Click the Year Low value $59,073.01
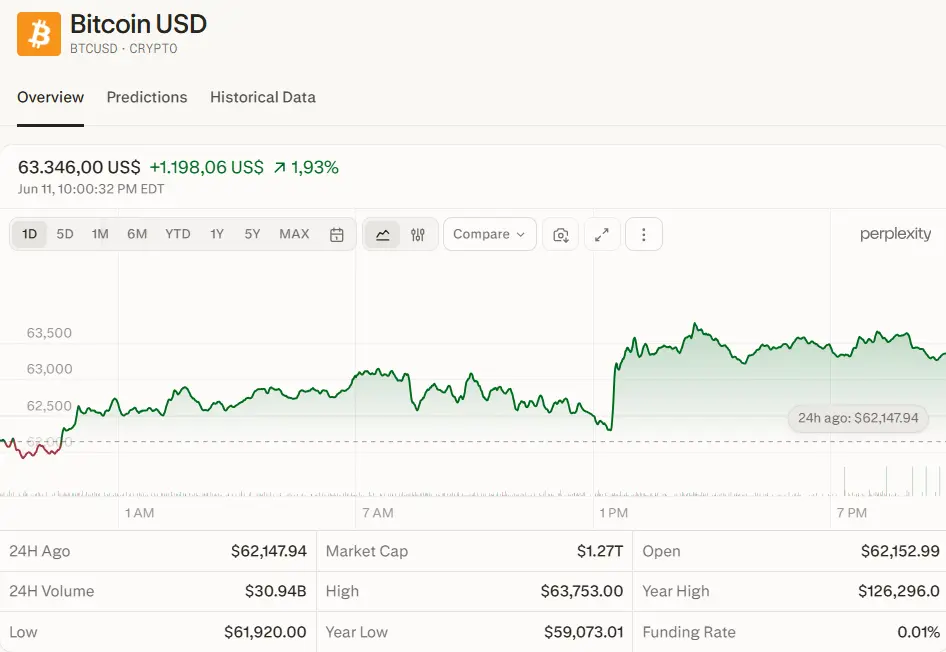This screenshot has height=652, width=946. pos(583,632)
